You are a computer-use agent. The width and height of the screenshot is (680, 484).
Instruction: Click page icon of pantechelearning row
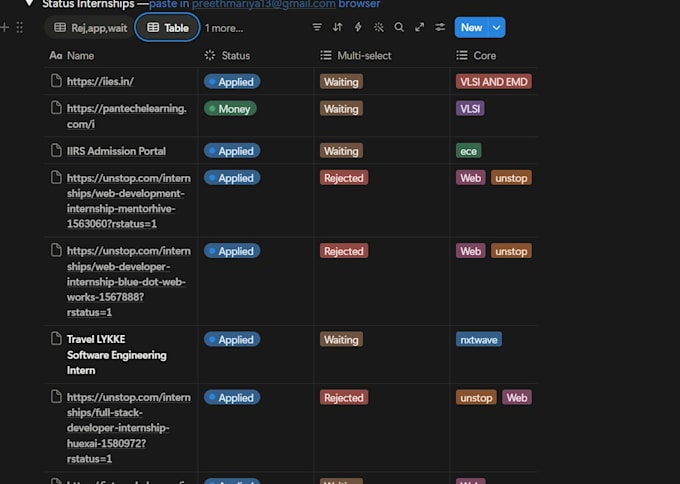pyautogui.click(x=56, y=108)
